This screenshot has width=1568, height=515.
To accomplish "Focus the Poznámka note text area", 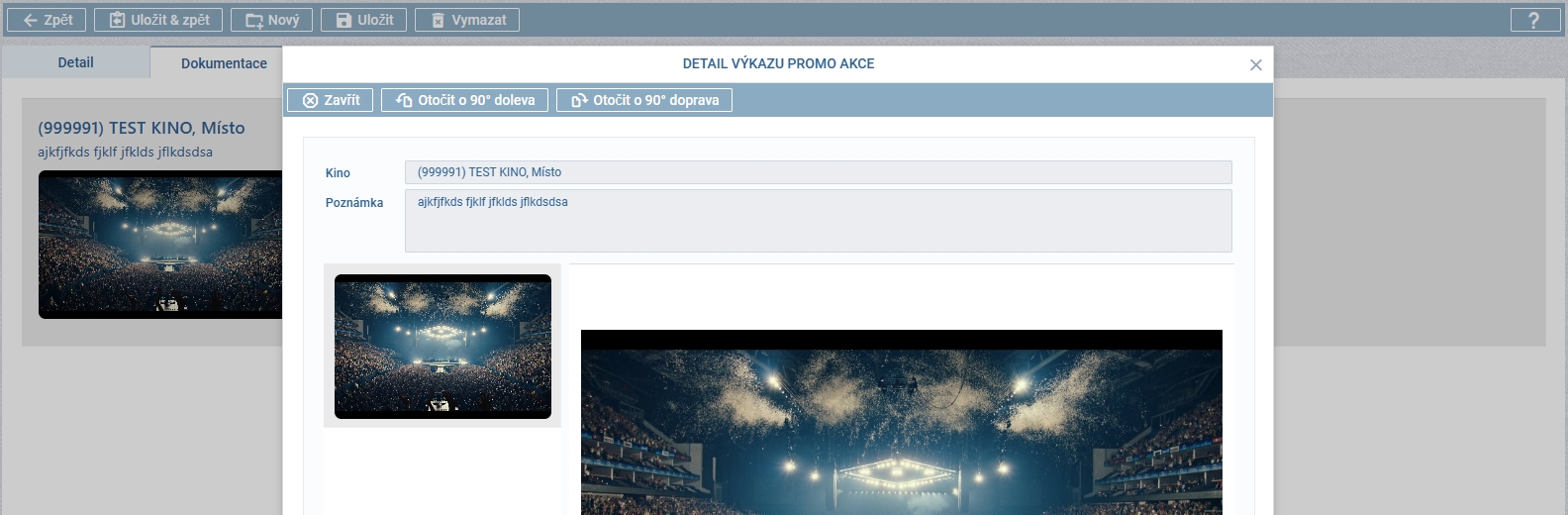I will (818, 221).
